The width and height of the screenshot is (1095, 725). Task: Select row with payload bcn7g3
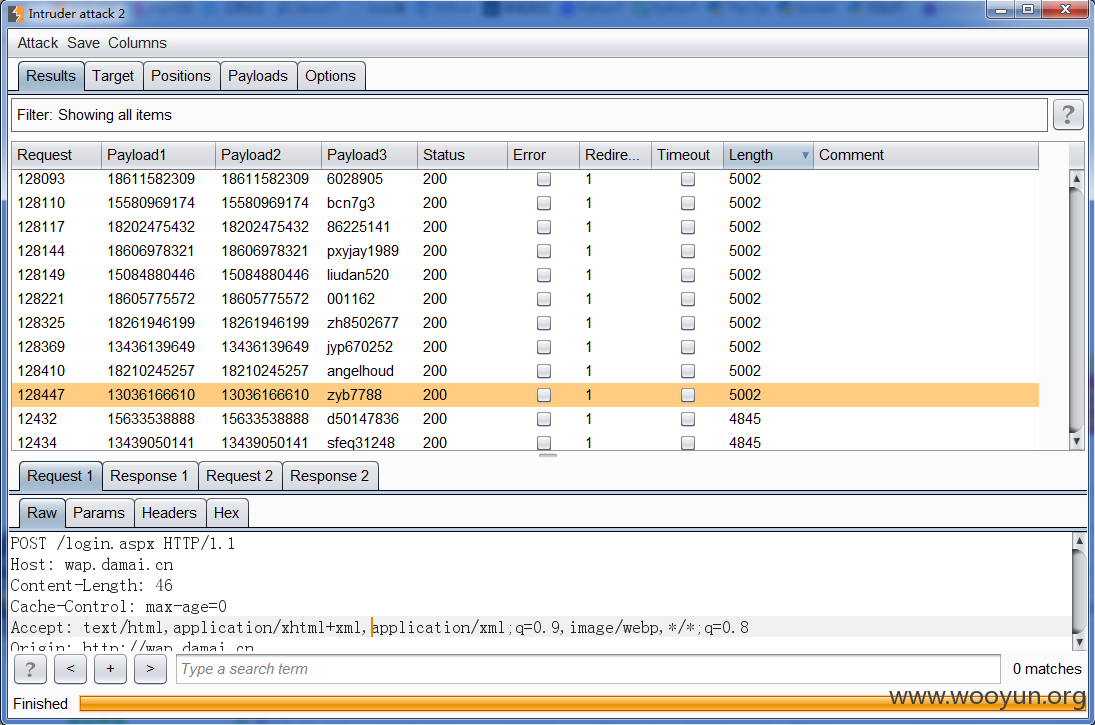[525, 203]
